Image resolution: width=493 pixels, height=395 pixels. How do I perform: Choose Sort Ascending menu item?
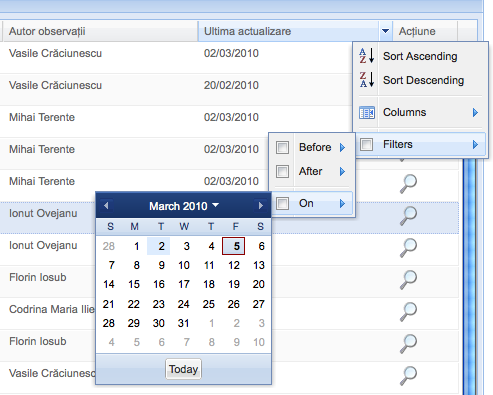(420, 56)
